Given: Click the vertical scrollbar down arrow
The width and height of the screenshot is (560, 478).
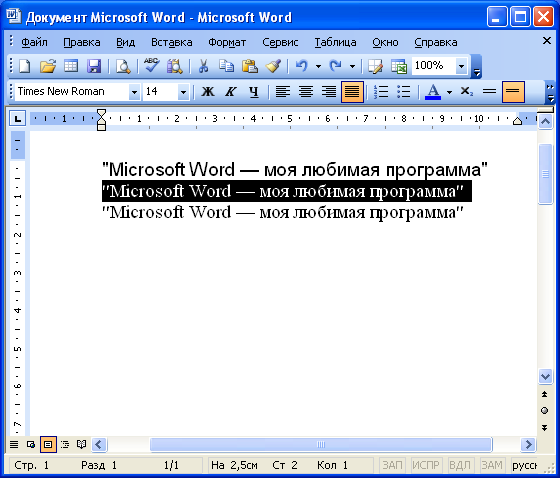Looking at the screenshot, I should [x=545, y=376].
